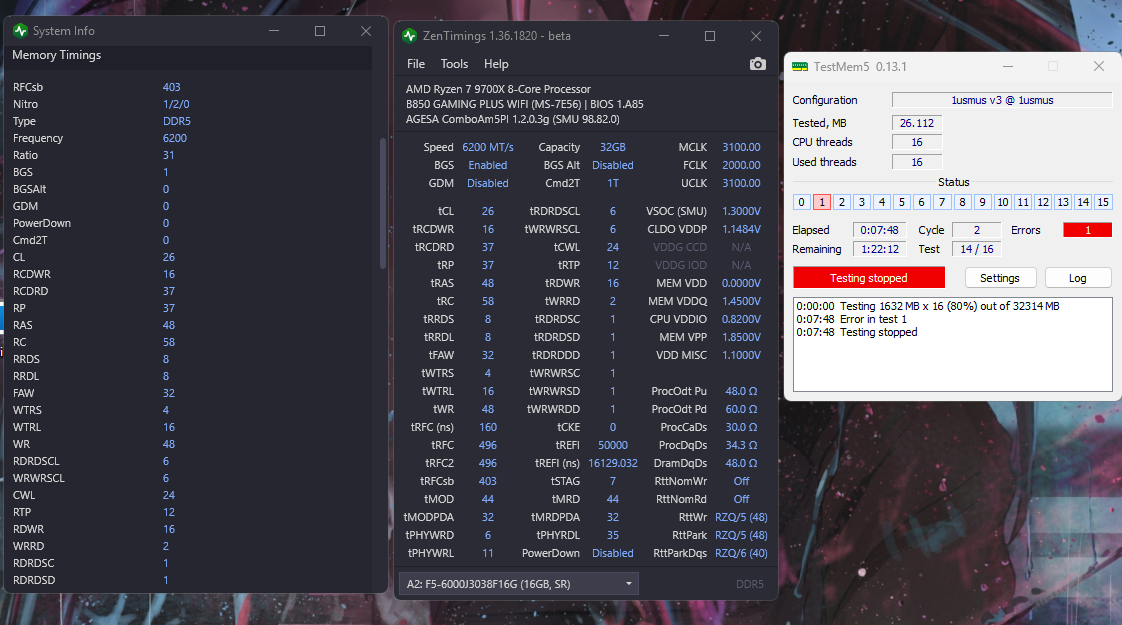
Task: Minimize the TestMem5 window
Action: click(x=1008, y=67)
